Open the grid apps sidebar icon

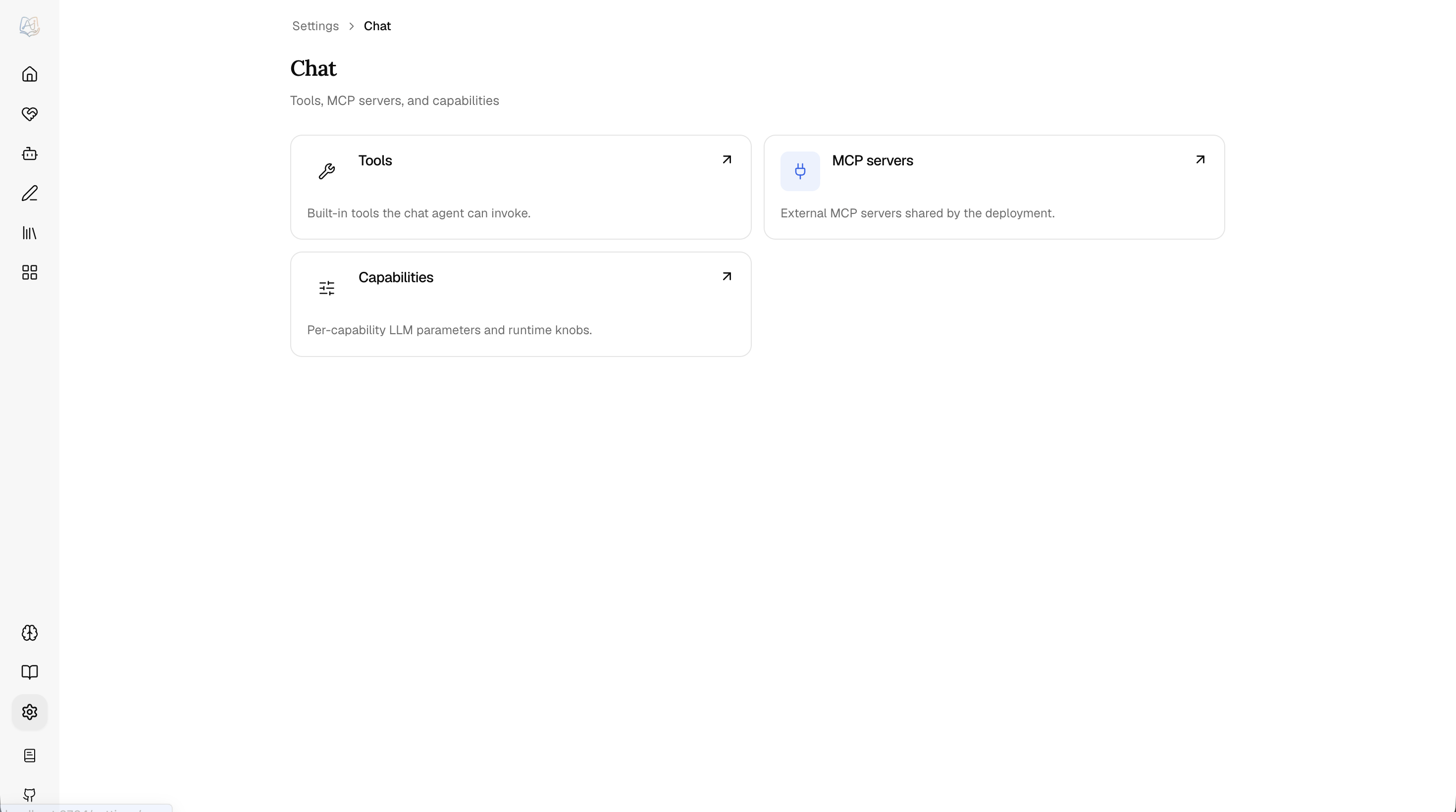(x=29, y=272)
